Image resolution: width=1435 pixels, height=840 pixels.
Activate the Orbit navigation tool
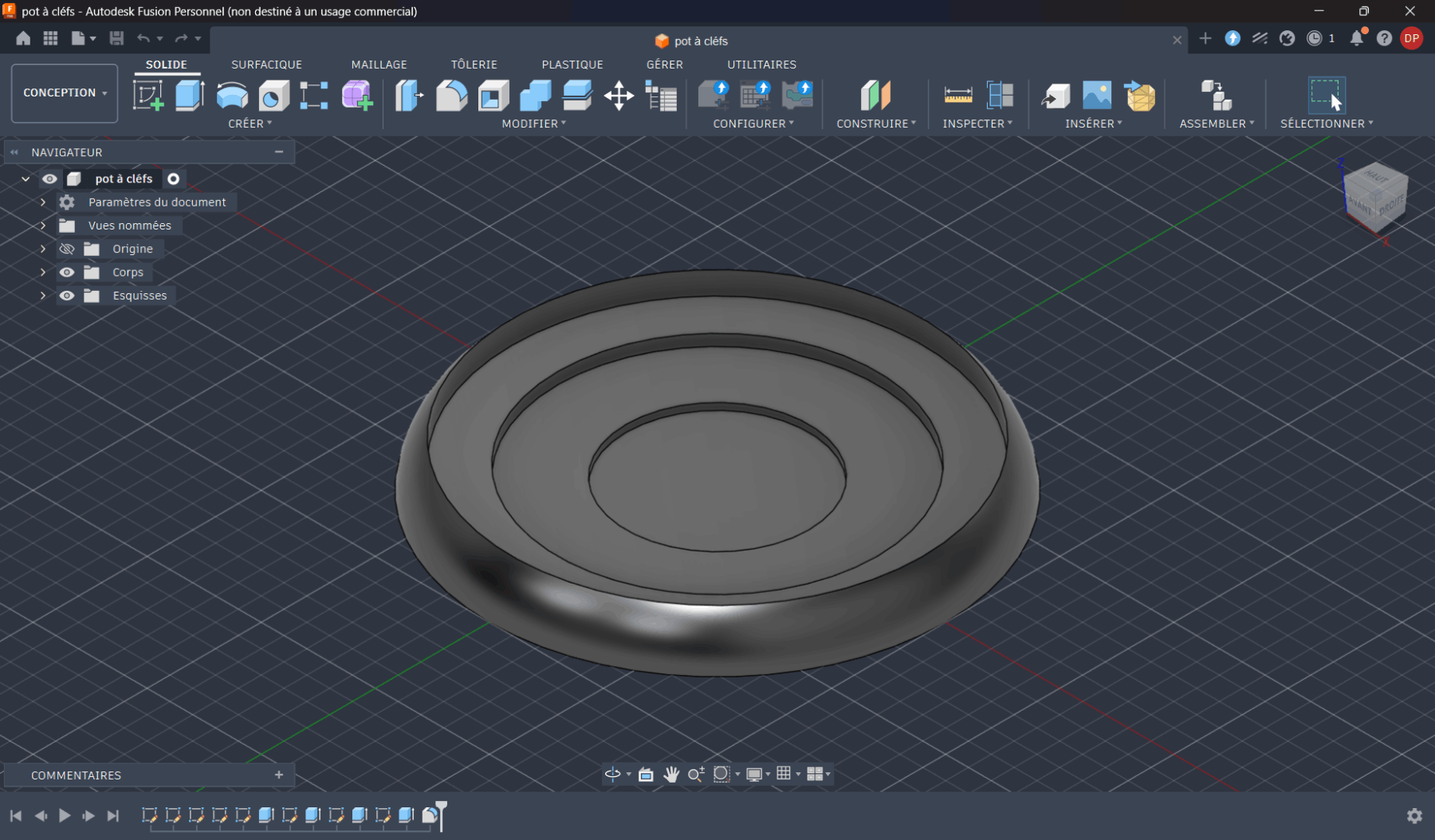[612, 774]
